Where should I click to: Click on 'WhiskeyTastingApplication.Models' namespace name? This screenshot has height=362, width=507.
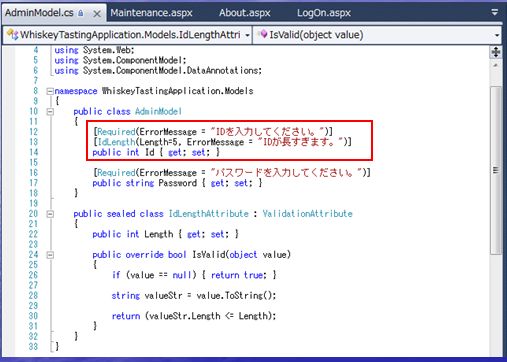pyautogui.click(x=177, y=91)
